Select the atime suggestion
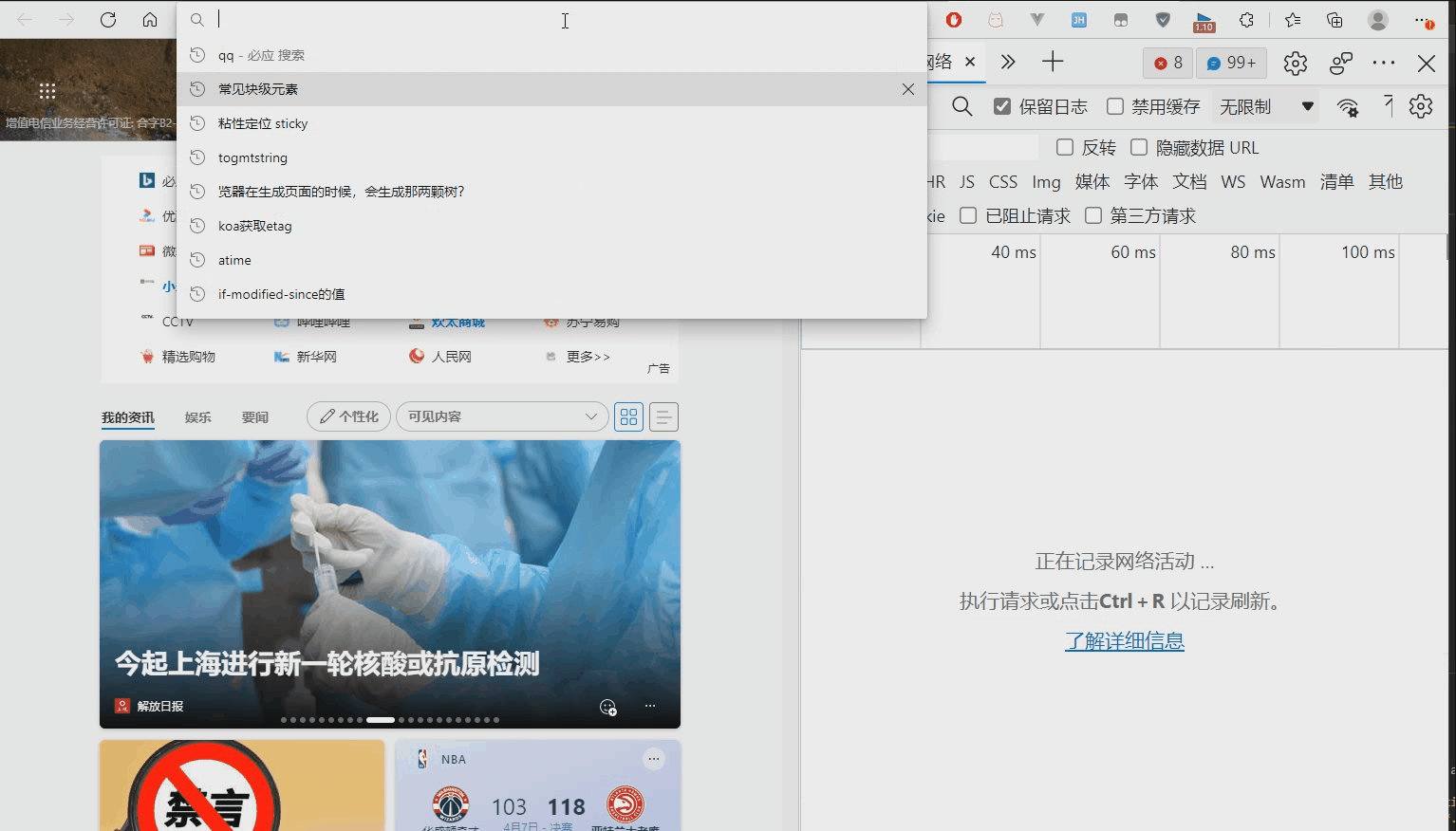The image size is (1456, 831). pyautogui.click(x=551, y=260)
